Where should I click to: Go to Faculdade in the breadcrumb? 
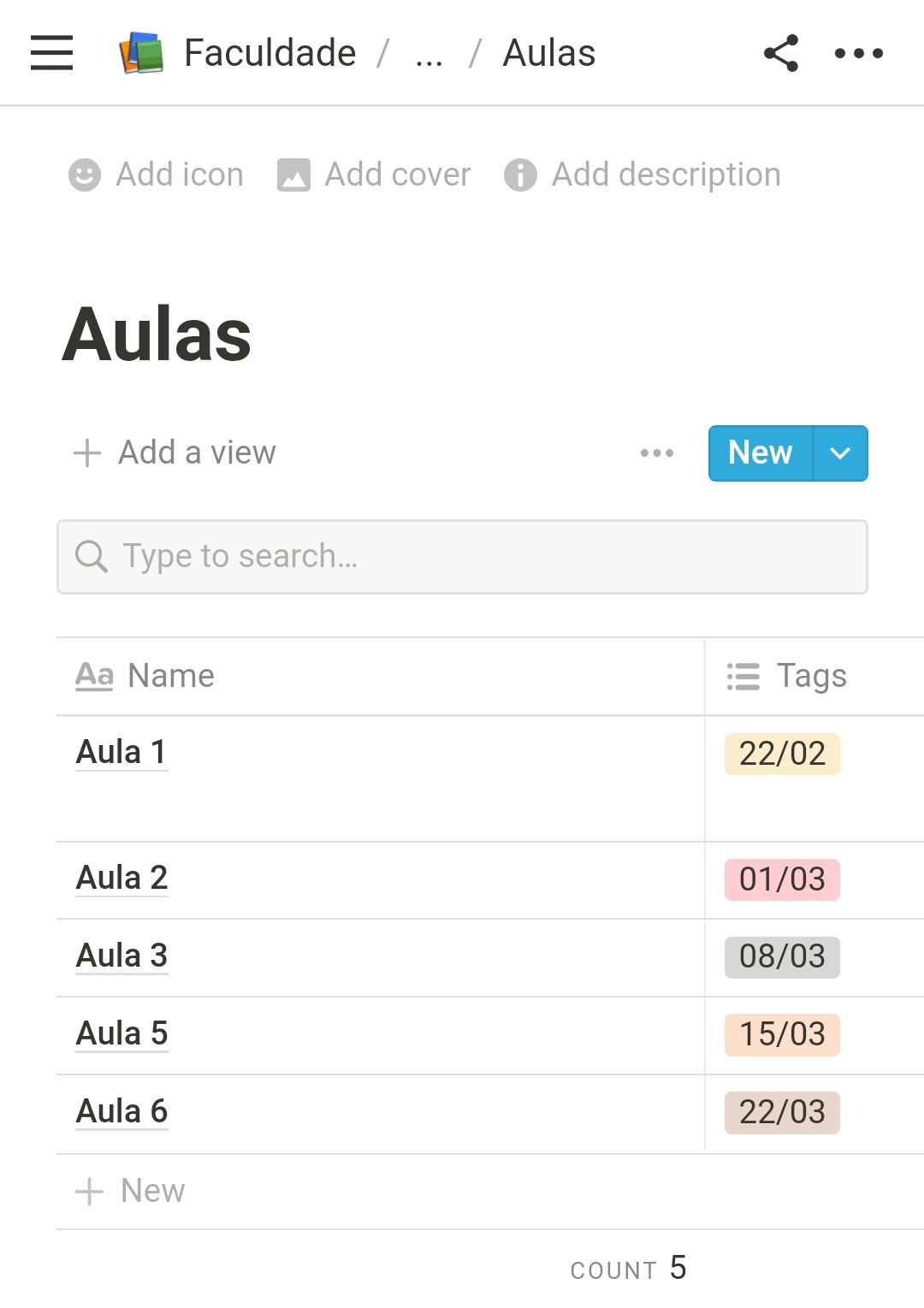[x=269, y=53]
